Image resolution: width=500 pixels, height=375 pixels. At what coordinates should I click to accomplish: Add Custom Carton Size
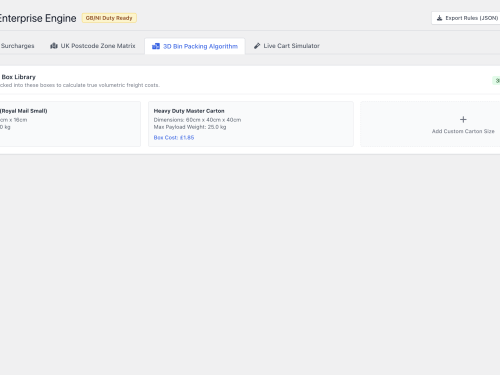430,124
